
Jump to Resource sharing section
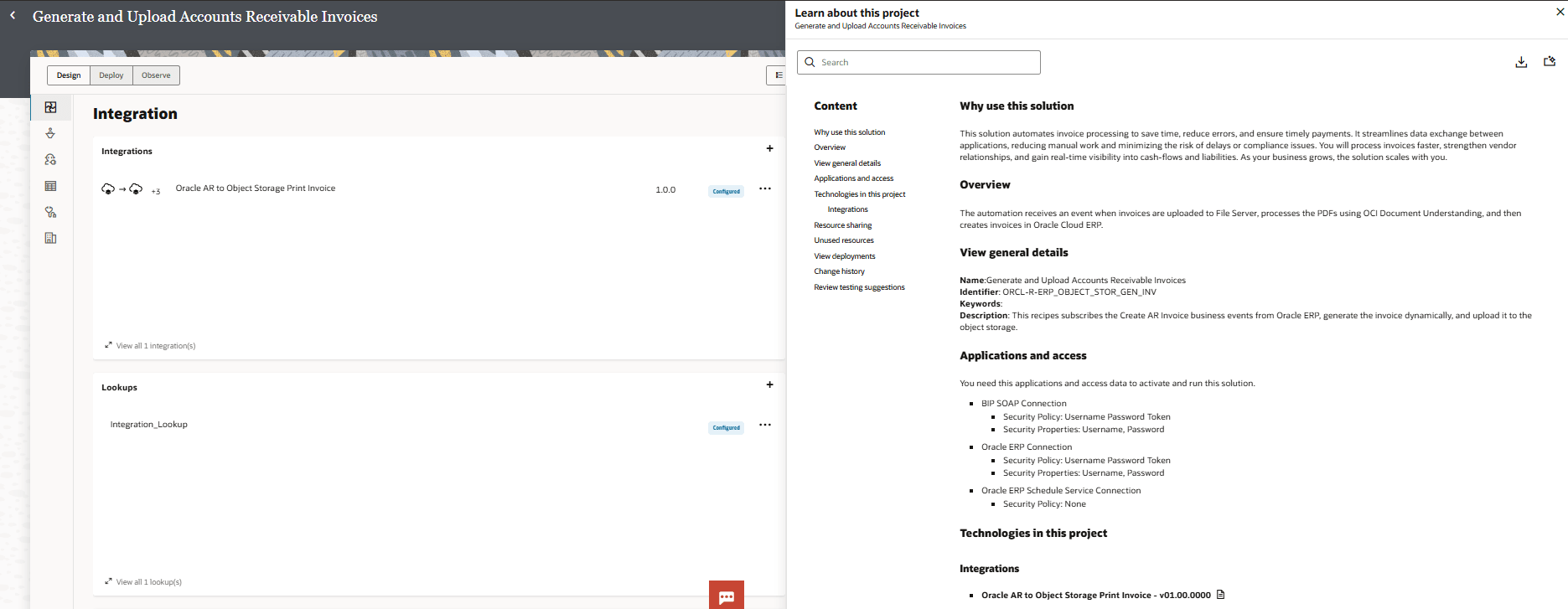(x=842, y=225)
